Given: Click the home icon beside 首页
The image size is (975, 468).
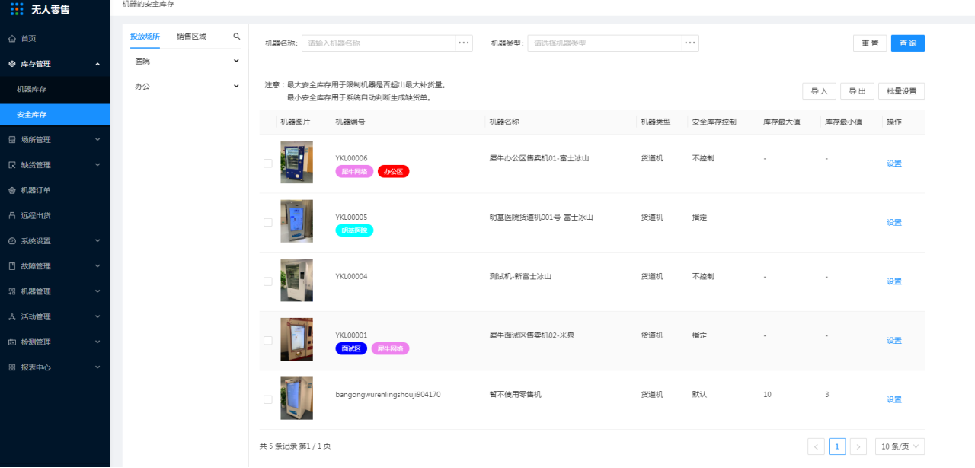Looking at the screenshot, I should click(x=12, y=39).
